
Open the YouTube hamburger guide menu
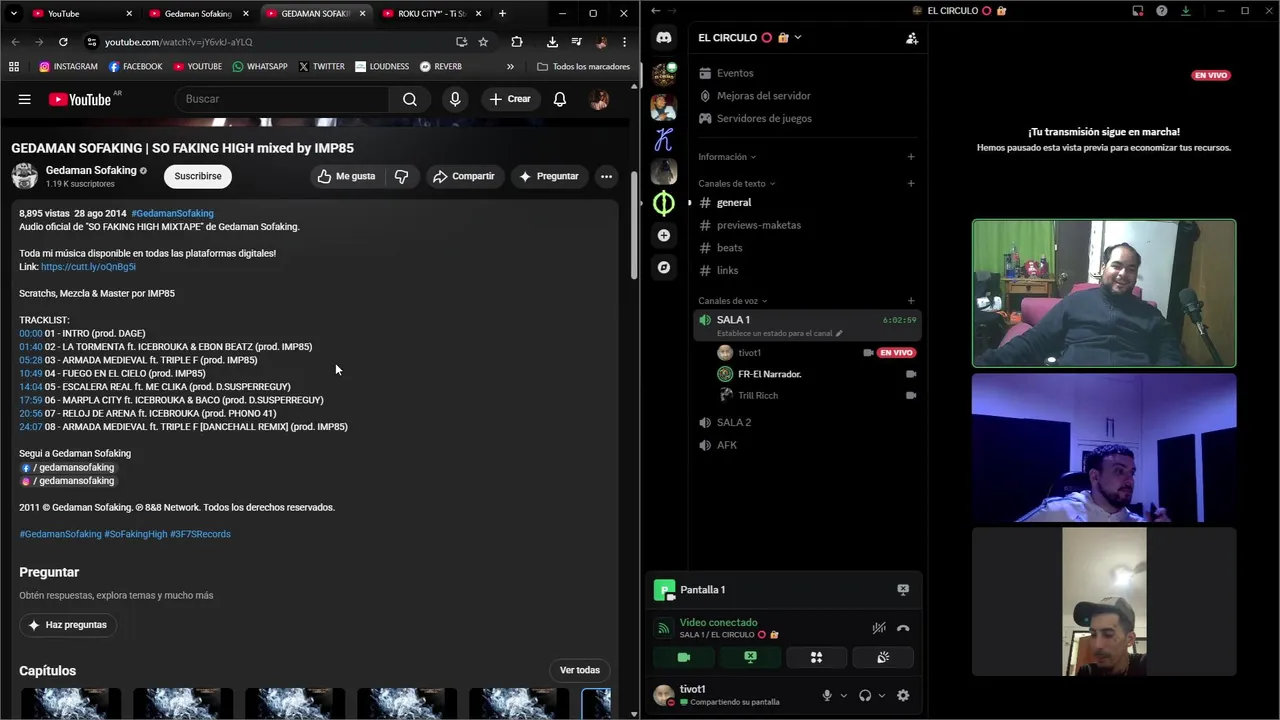[25, 99]
